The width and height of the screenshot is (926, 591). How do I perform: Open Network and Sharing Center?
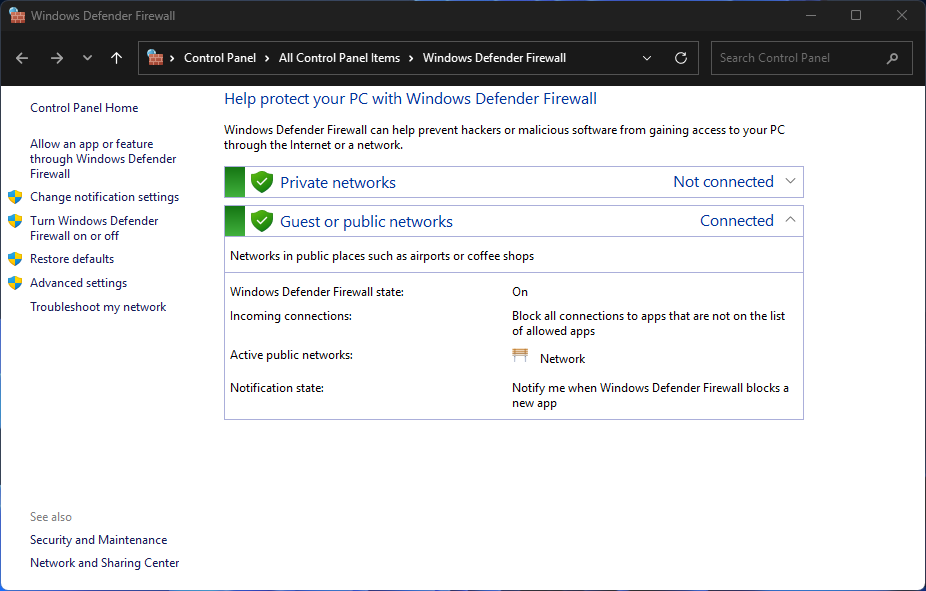click(x=104, y=562)
